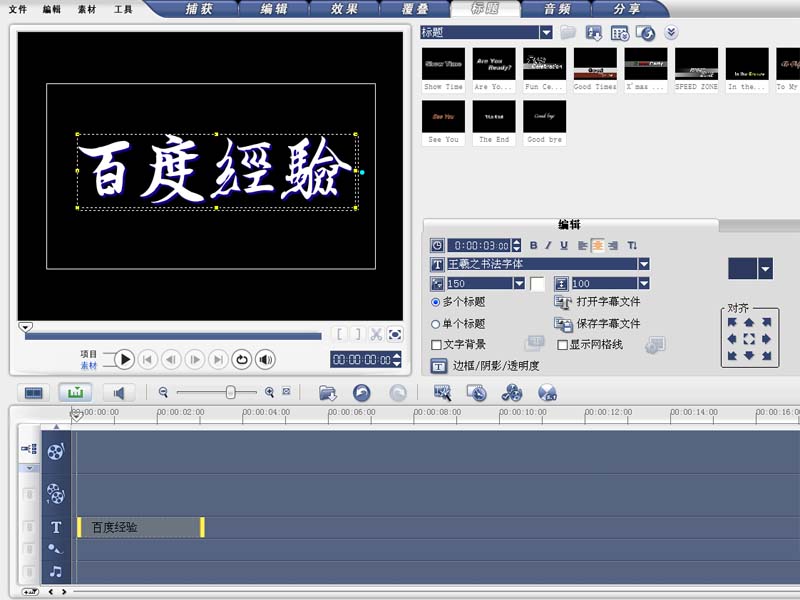800x600 pixels.
Task: Enable the text background checkbox
Action: 437,345
